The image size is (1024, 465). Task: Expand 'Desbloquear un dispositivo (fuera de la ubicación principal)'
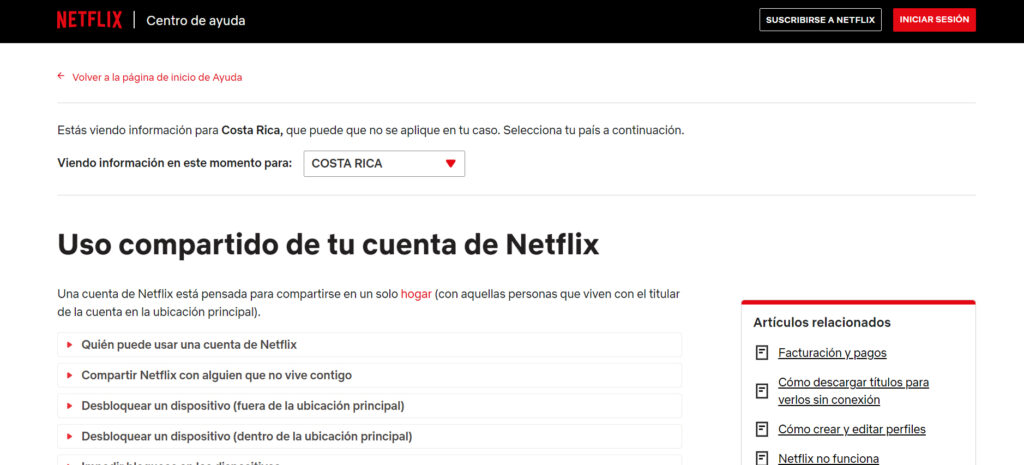(242, 406)
